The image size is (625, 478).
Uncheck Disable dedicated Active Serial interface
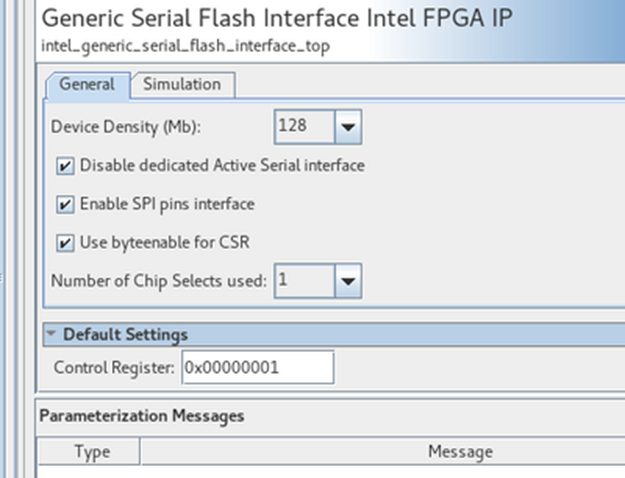tap(66, 166)
